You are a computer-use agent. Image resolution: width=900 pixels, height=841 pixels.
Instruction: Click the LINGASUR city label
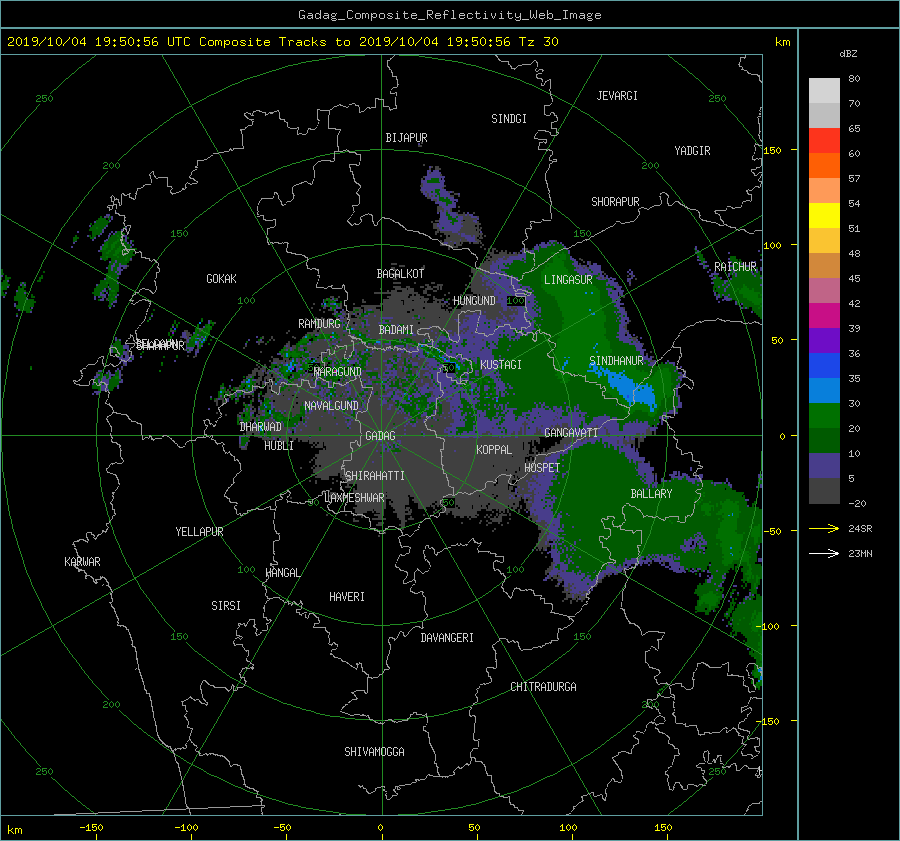(568, 280)
